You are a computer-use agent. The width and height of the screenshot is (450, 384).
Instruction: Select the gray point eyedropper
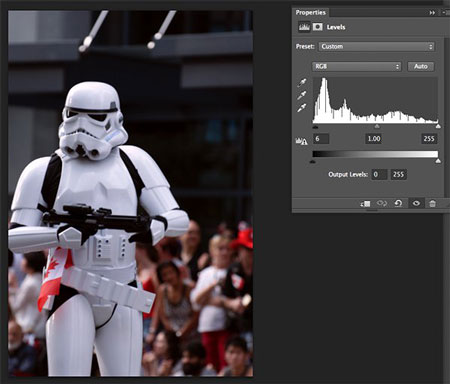(x=302, y=95)
